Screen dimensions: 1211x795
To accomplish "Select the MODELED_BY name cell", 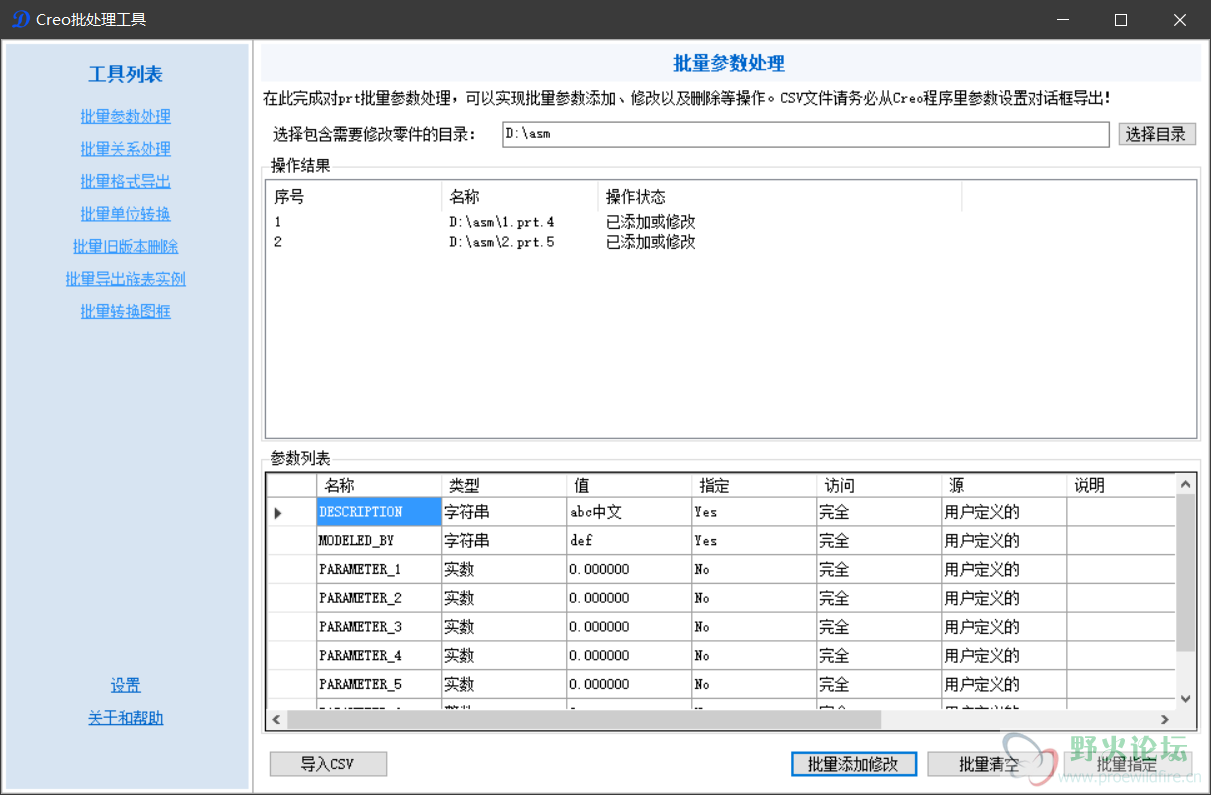I will tap(379, 541).
